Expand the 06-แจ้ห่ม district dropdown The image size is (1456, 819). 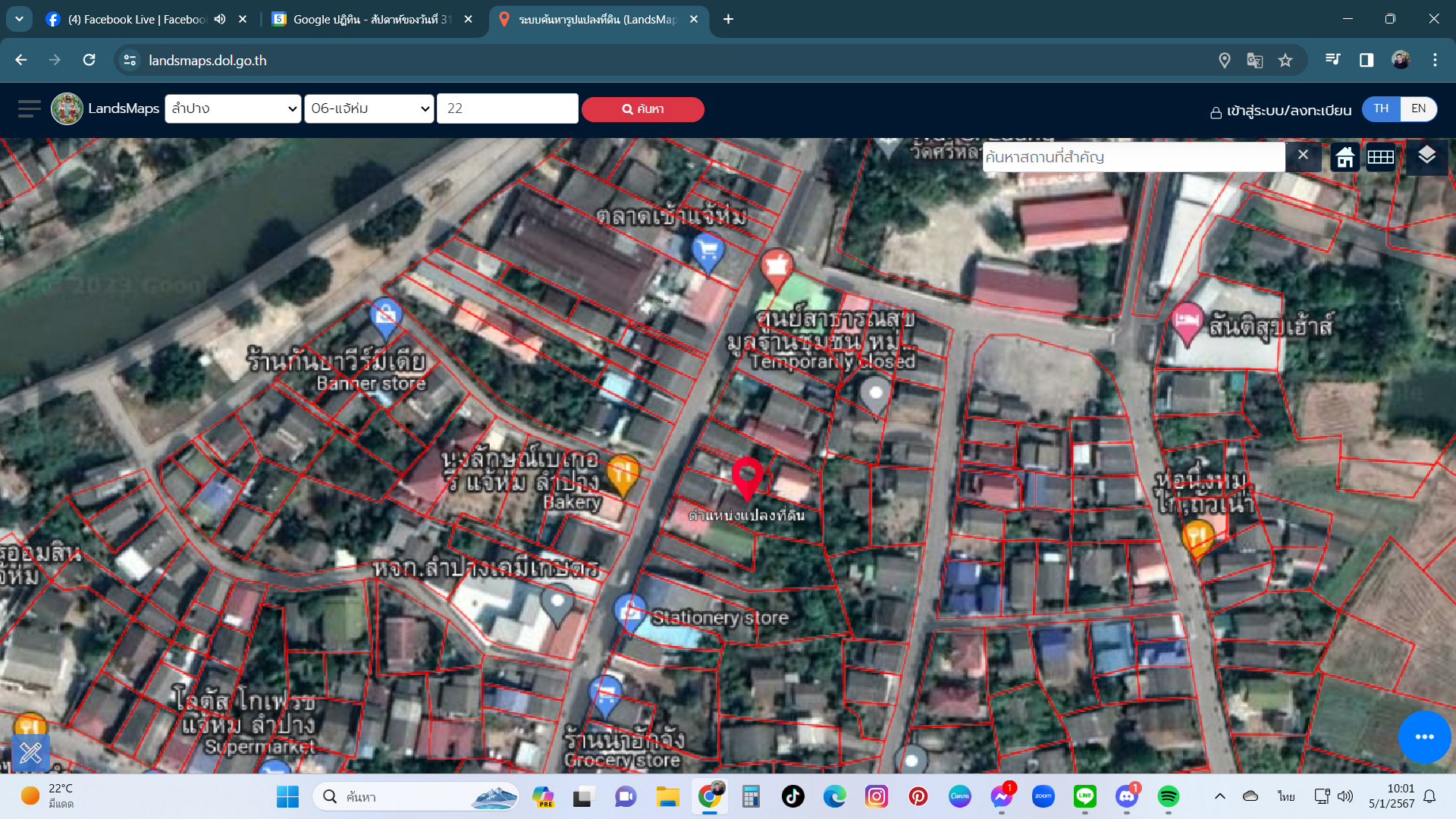(369, 108)
